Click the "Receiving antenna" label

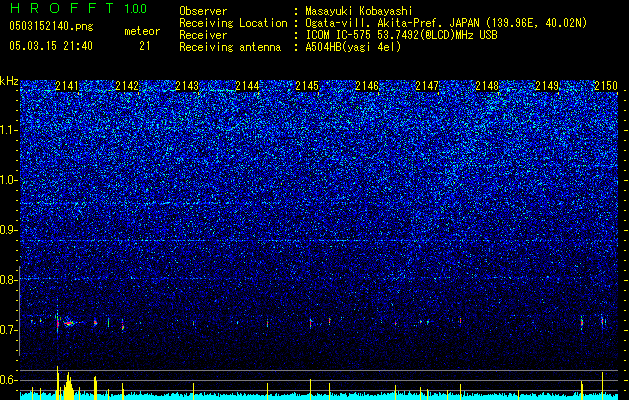(x=230, y=47)
